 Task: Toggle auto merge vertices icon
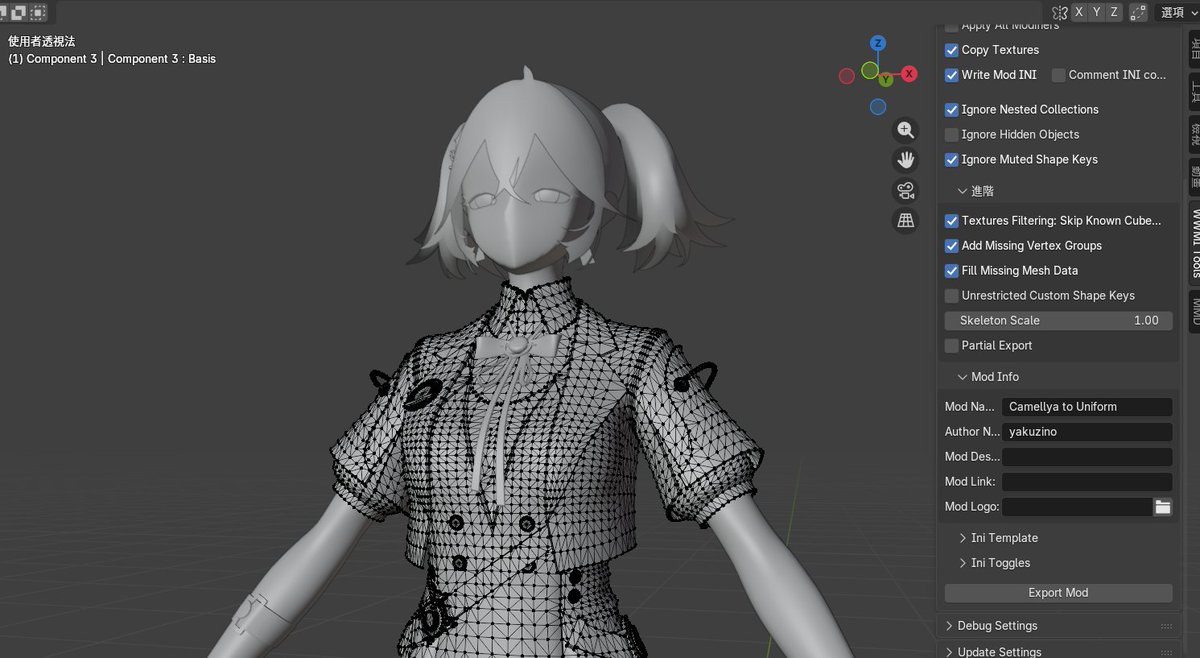pyautogui.click(x=1138, y=12)
